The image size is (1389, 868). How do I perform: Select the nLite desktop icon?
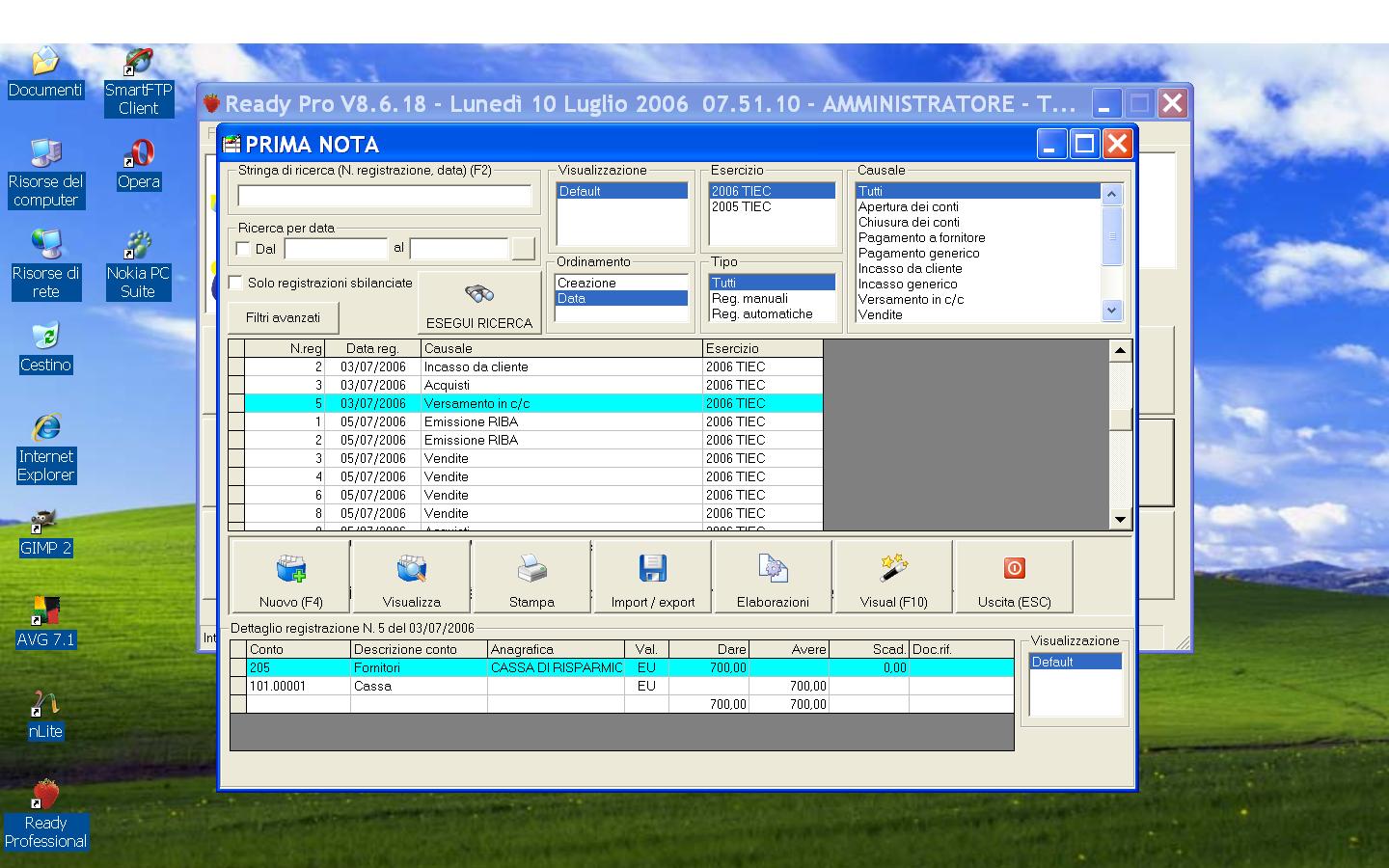tap(45, 715)
